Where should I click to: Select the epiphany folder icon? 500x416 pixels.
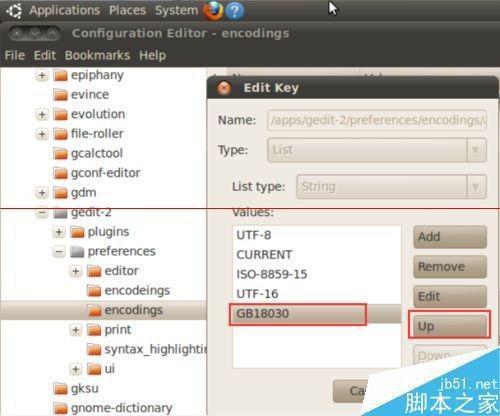60,75
